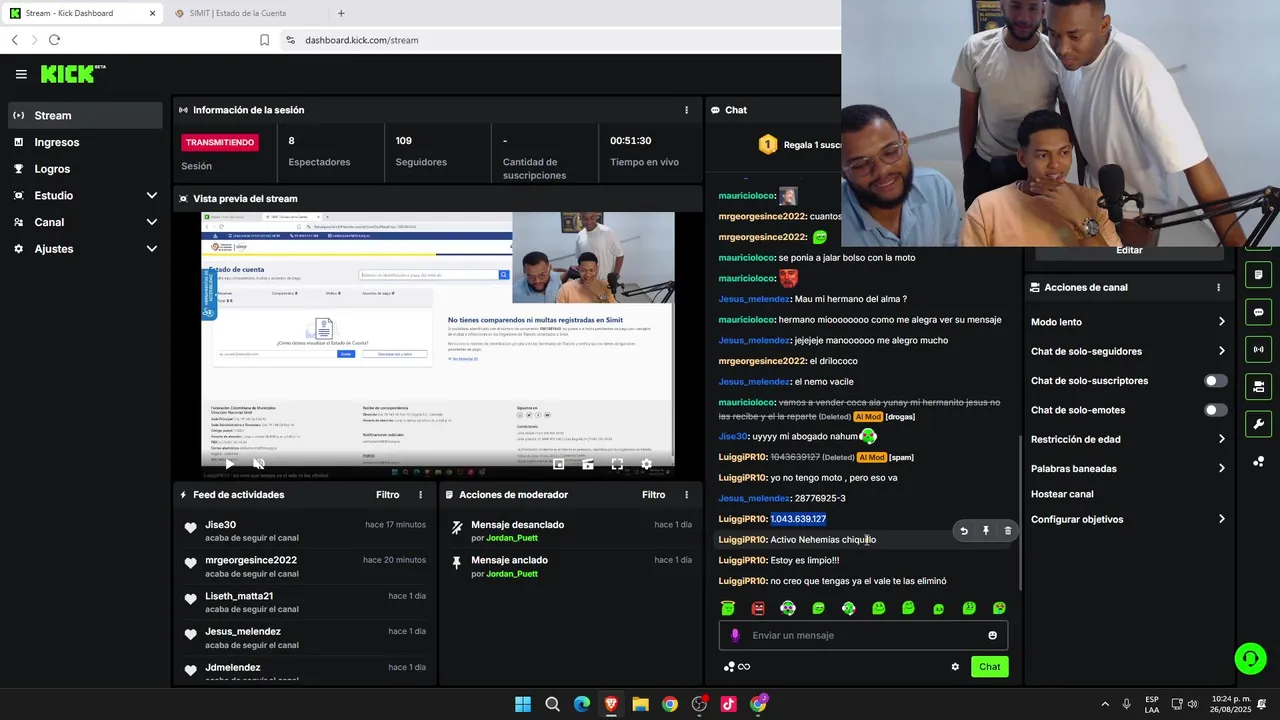
Task: Open Acciones de moderador three-dot menu
Action: (686, 495)
